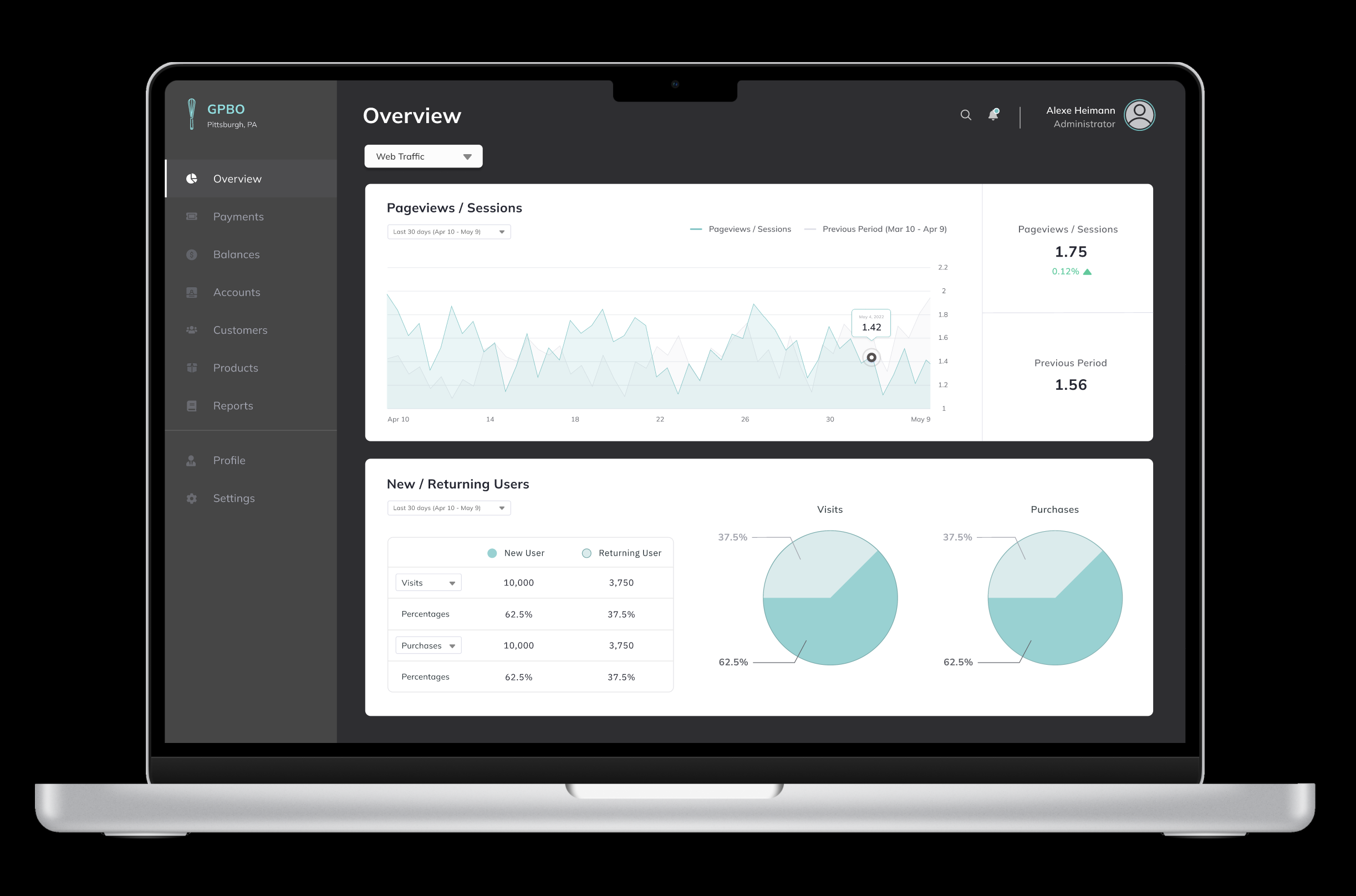Click the administrator profile avatar
Image resolution: width=1356 pixels, height=896 pixels.
(x=1138, y=113)
